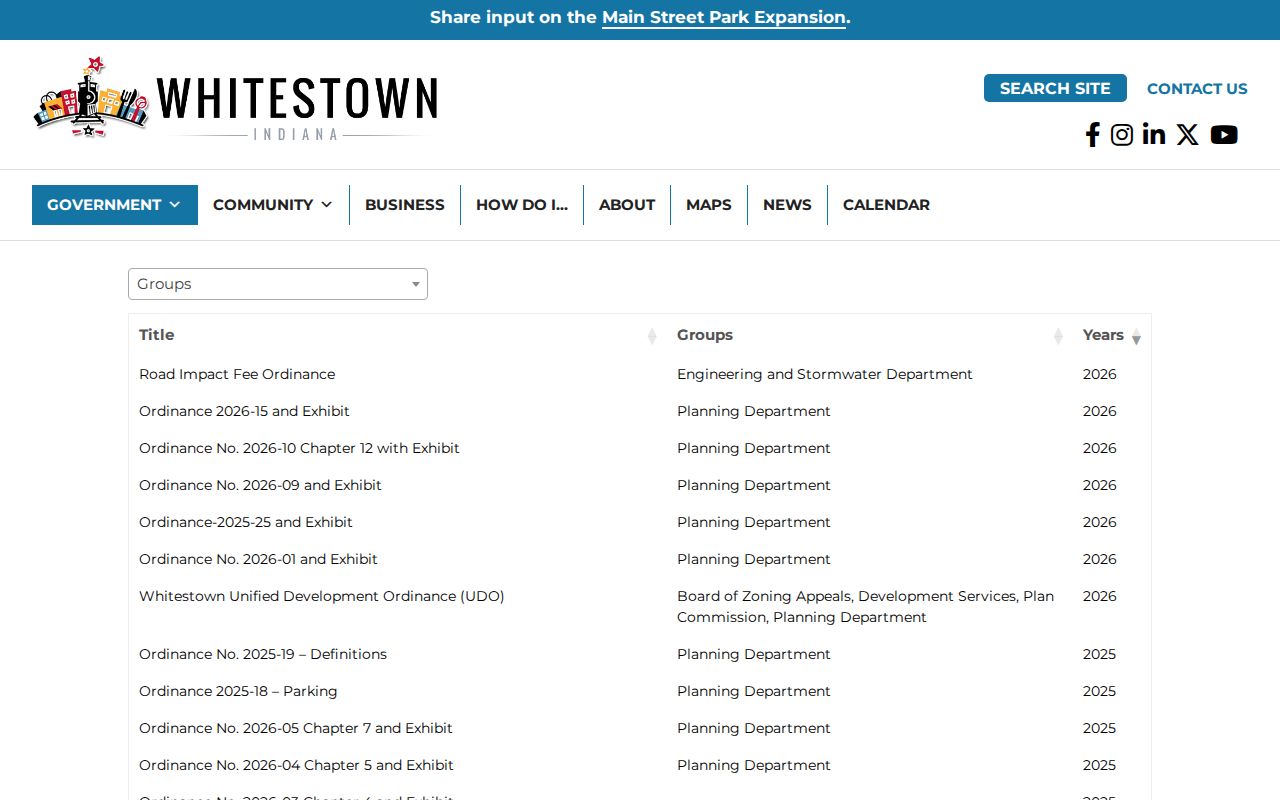Go to homepage via Whitestown Indiana logo
This screenshot has width=1280, height=800.
236,98
